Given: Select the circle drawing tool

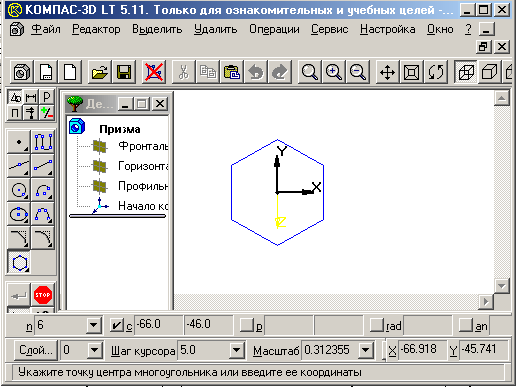Looking at the screenshot, I should [19, 190].
